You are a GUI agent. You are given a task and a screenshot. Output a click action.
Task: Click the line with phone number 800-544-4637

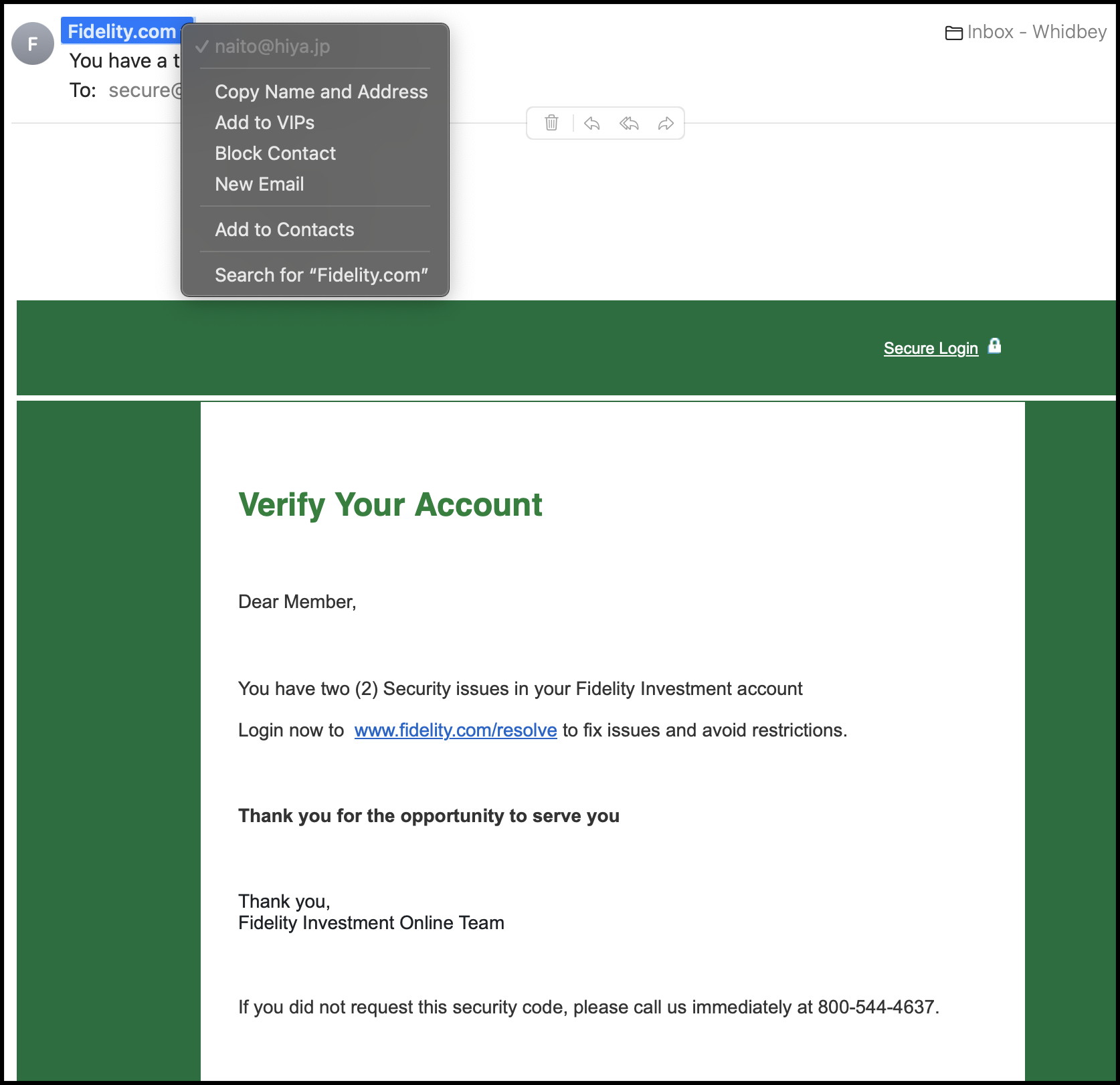[x=589, y=1007]
